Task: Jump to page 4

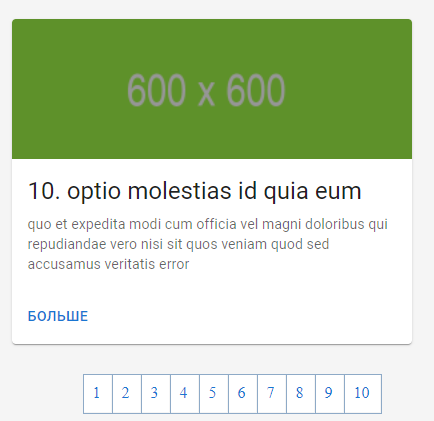Action: coord(185,394)
